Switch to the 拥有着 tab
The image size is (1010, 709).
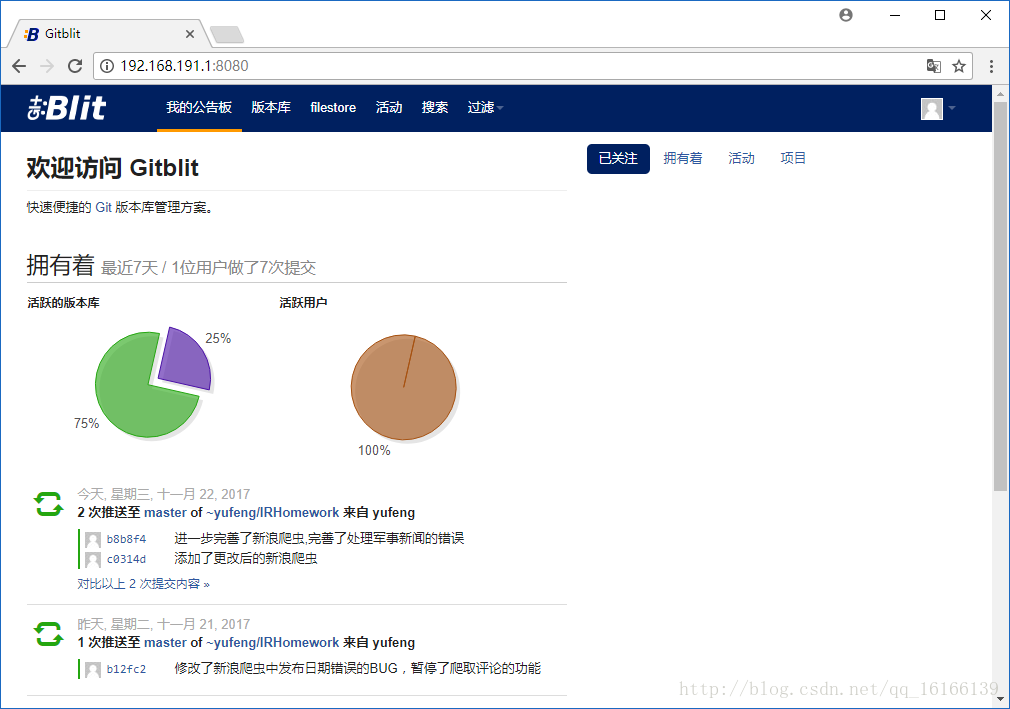pos(683,158)
